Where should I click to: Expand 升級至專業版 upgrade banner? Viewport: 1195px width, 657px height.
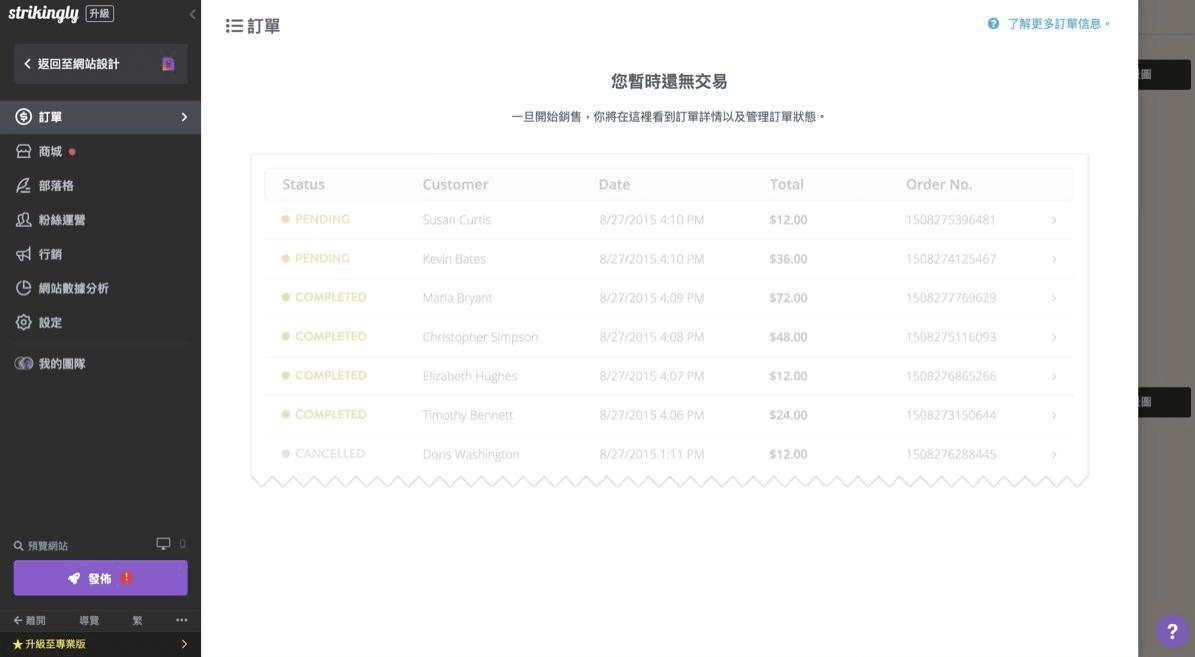[100, 644]
